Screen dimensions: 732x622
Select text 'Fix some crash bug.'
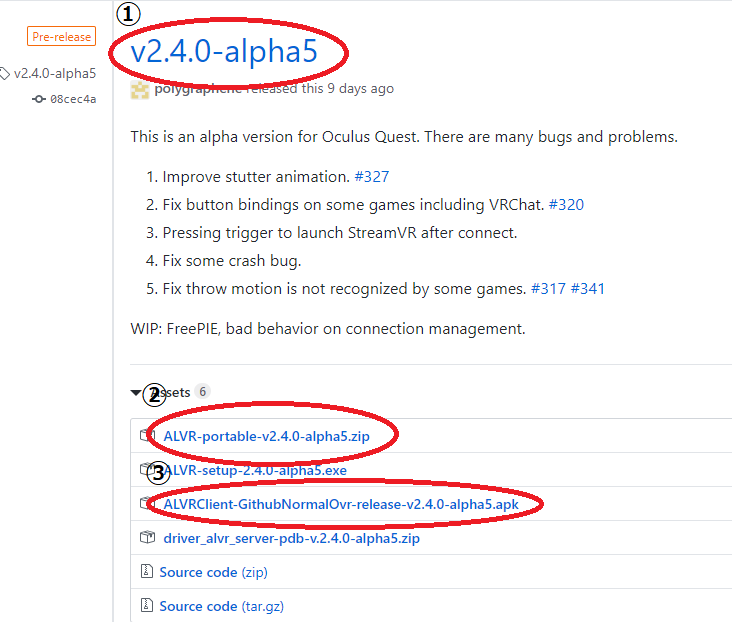click(x=232, y=261)
